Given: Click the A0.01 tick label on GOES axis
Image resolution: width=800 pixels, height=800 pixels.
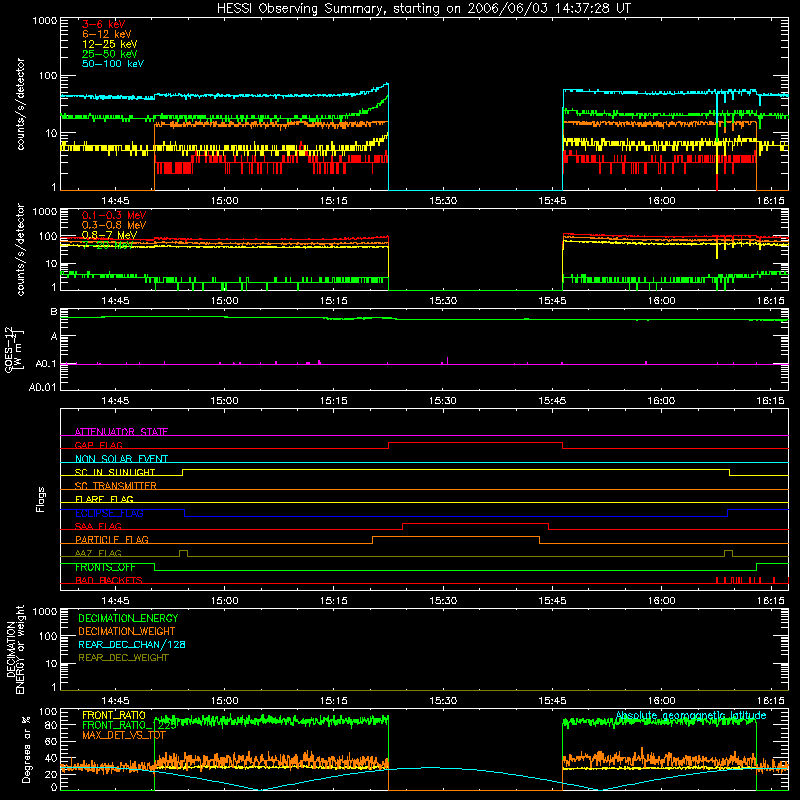Looking at the screenshot, I should 43,387.
